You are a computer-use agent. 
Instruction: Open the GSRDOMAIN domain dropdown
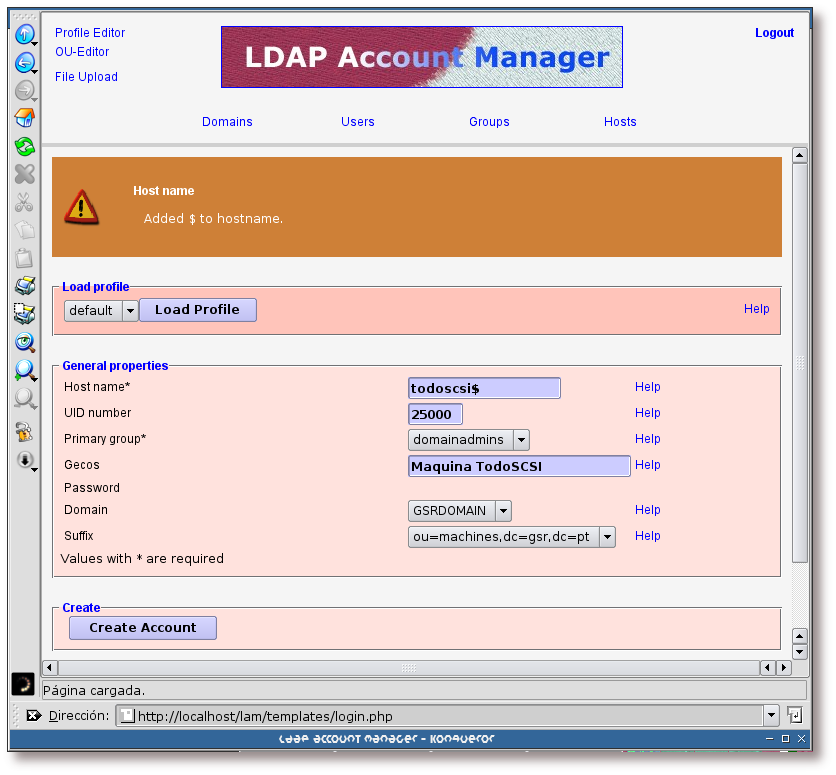tap(503, 511)
